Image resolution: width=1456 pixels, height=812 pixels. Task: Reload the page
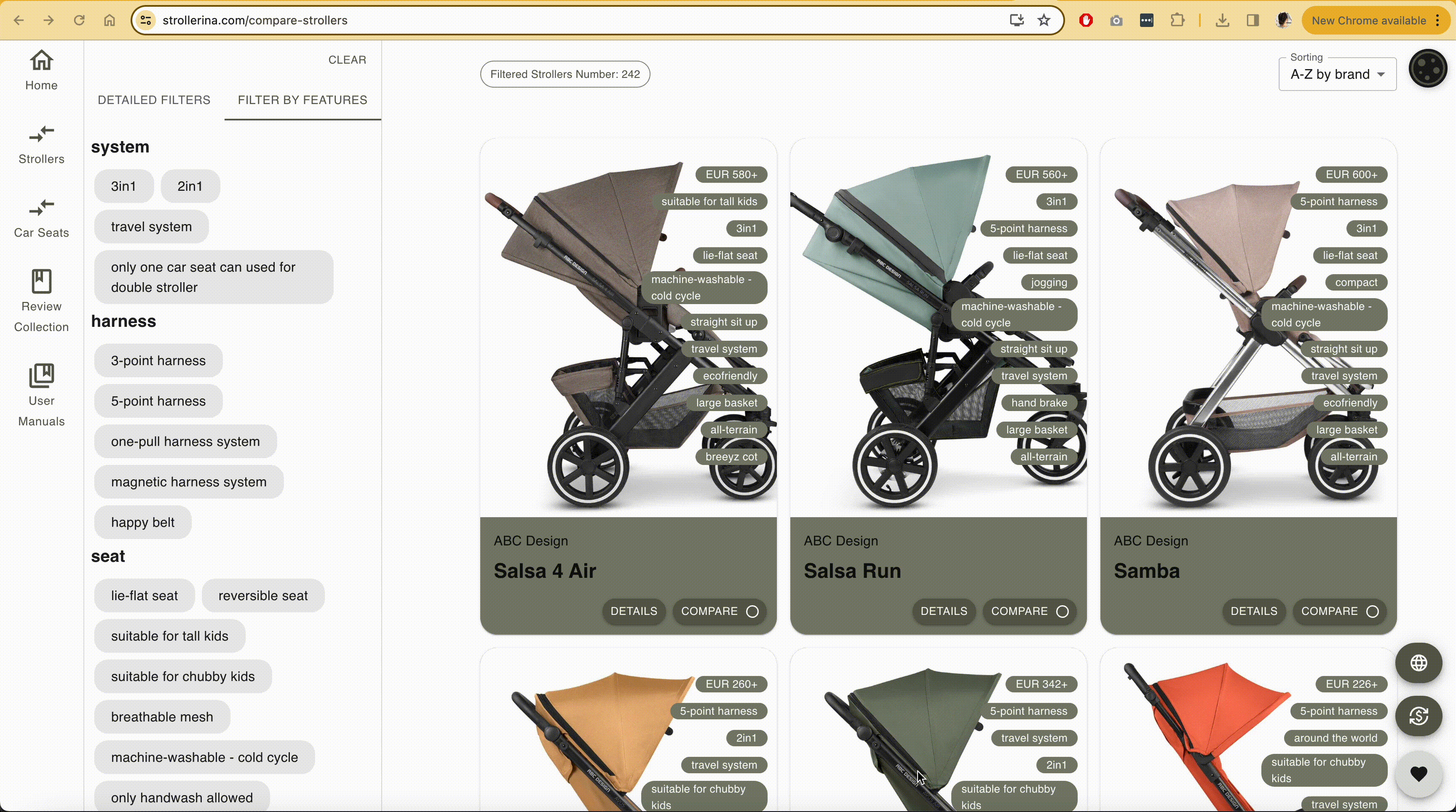coord(79,20)
